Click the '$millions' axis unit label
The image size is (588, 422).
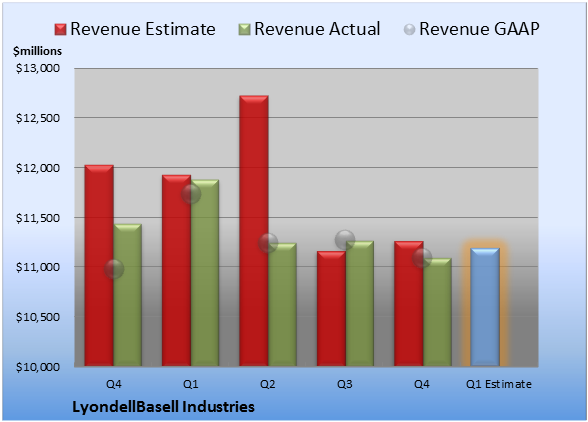point(37,51)
